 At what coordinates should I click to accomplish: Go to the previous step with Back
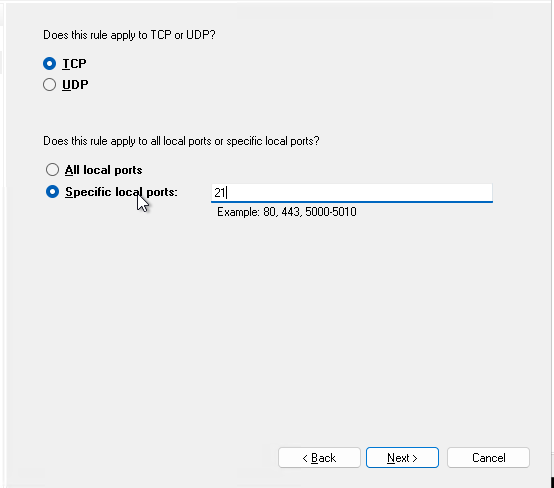tap(319, 458)
